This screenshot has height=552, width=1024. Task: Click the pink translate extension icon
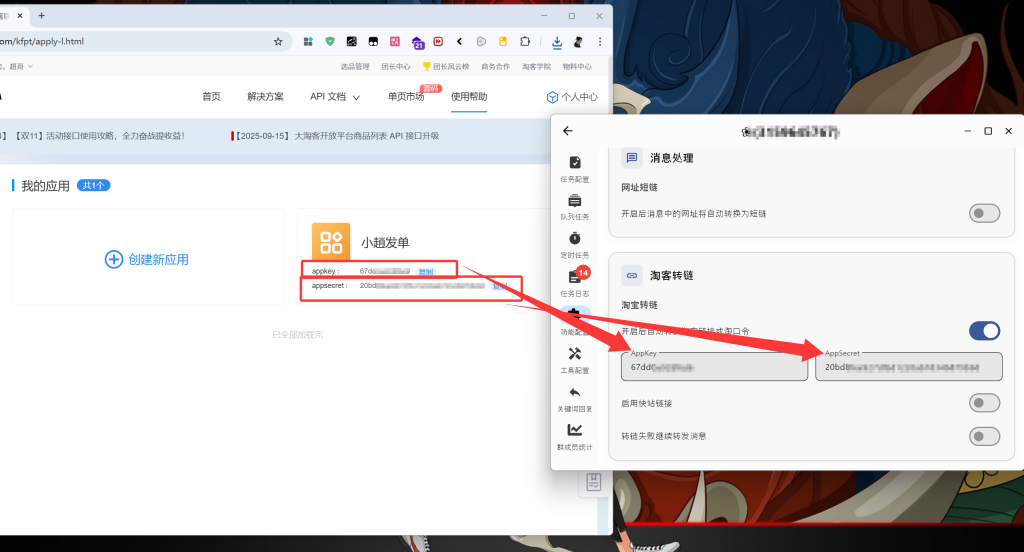(x=395, y=41)
